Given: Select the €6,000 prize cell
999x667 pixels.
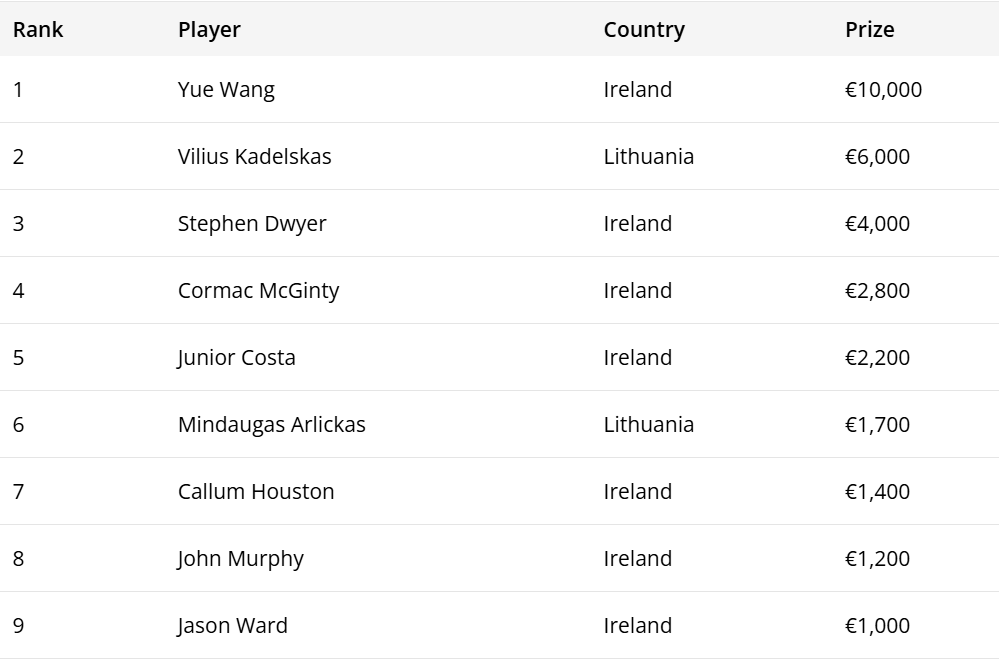Looking at the screenshot, I should pos(877,157).
